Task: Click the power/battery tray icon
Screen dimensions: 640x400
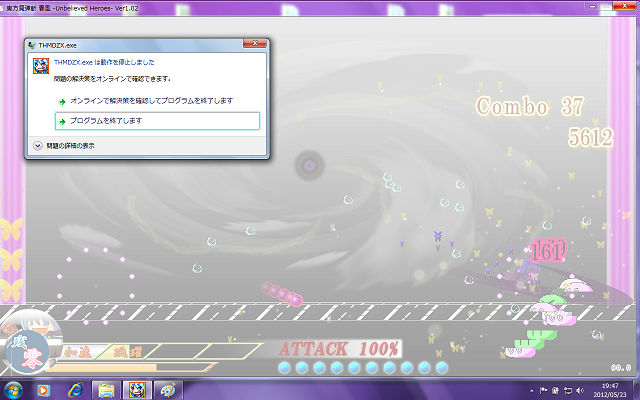Action: [x=556, y=389]
